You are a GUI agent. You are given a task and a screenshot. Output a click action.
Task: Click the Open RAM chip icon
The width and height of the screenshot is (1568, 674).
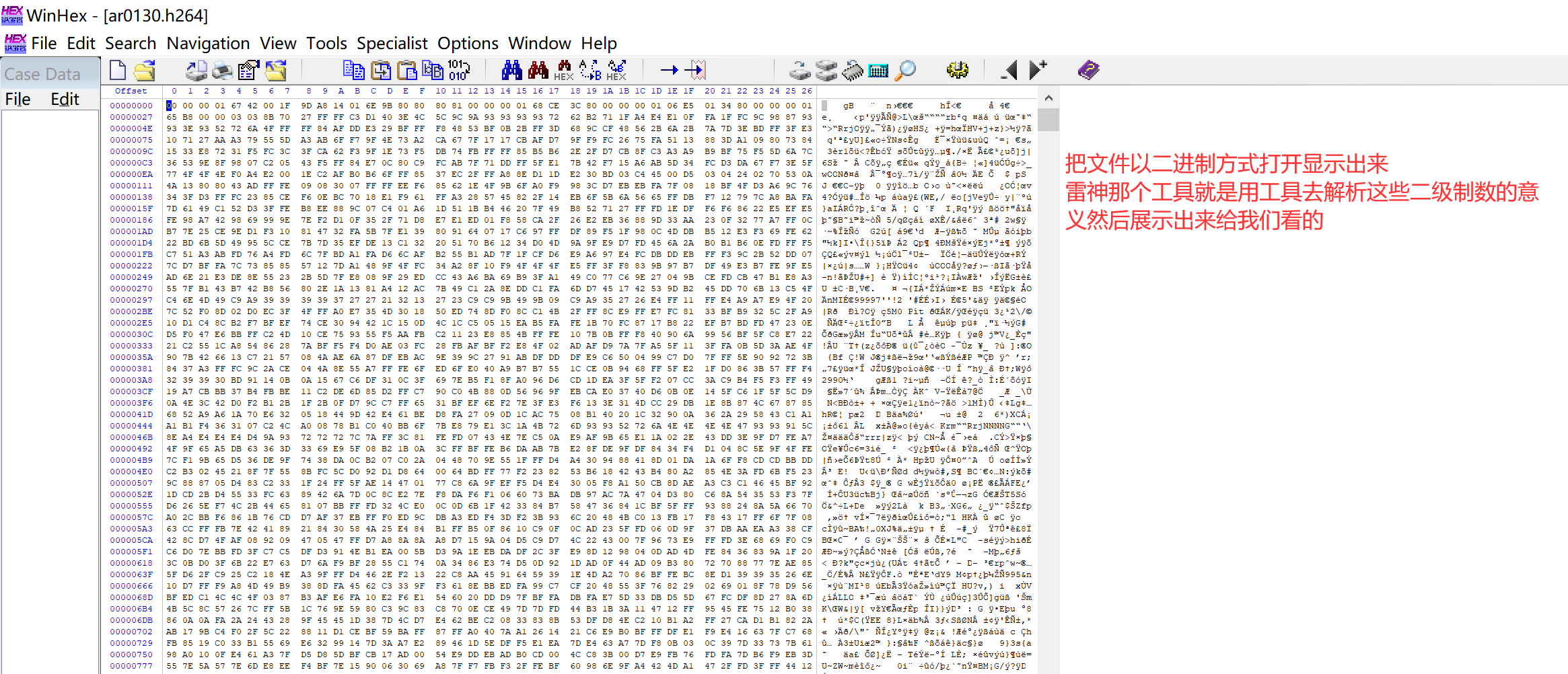[x=853, y=70]
